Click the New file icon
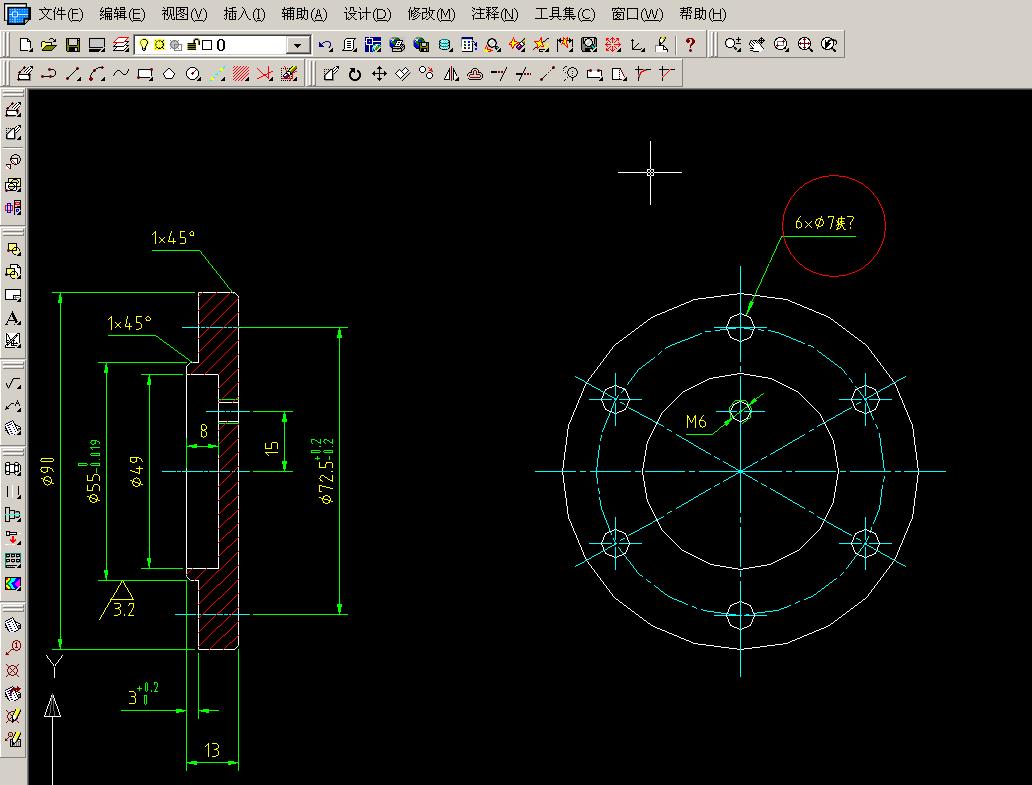Screen dimensions: 1032x785 [x=26, y=45]
